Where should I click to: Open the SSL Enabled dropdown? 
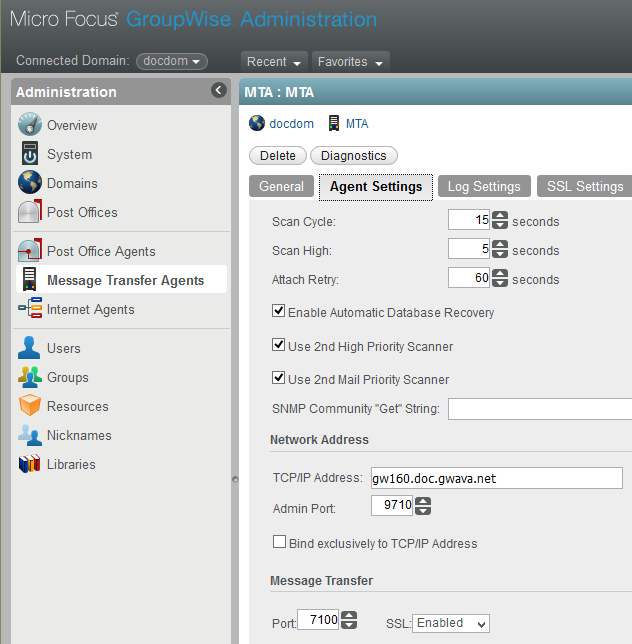coord(450,623)
